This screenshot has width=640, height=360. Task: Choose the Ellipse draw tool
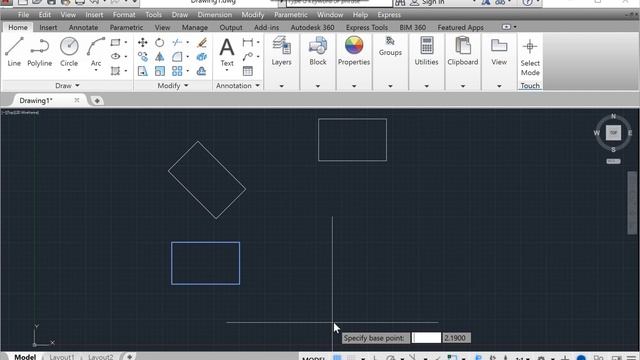pyautogui.click(x=116, y=56)
